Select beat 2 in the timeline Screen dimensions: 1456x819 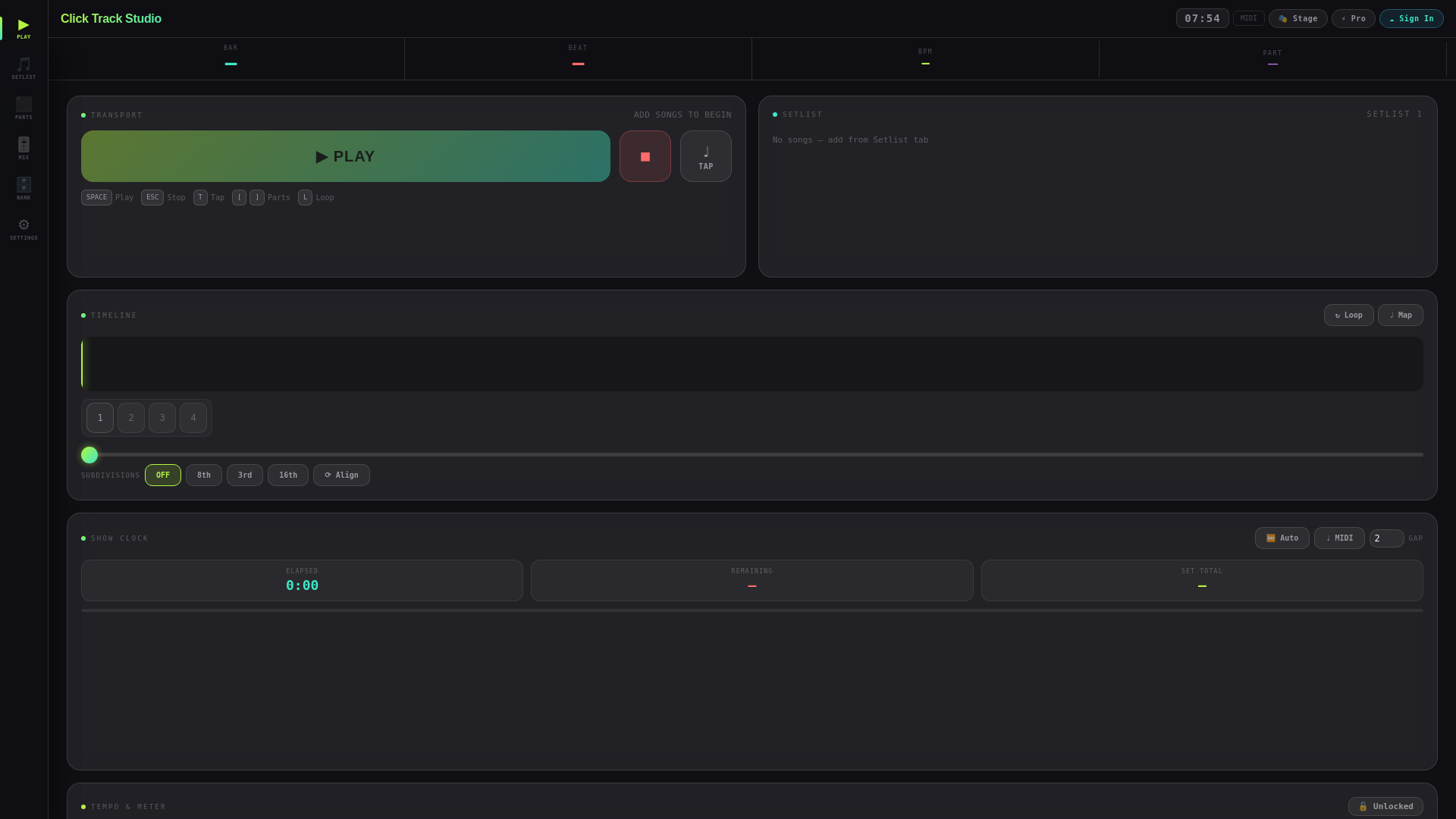131,418
